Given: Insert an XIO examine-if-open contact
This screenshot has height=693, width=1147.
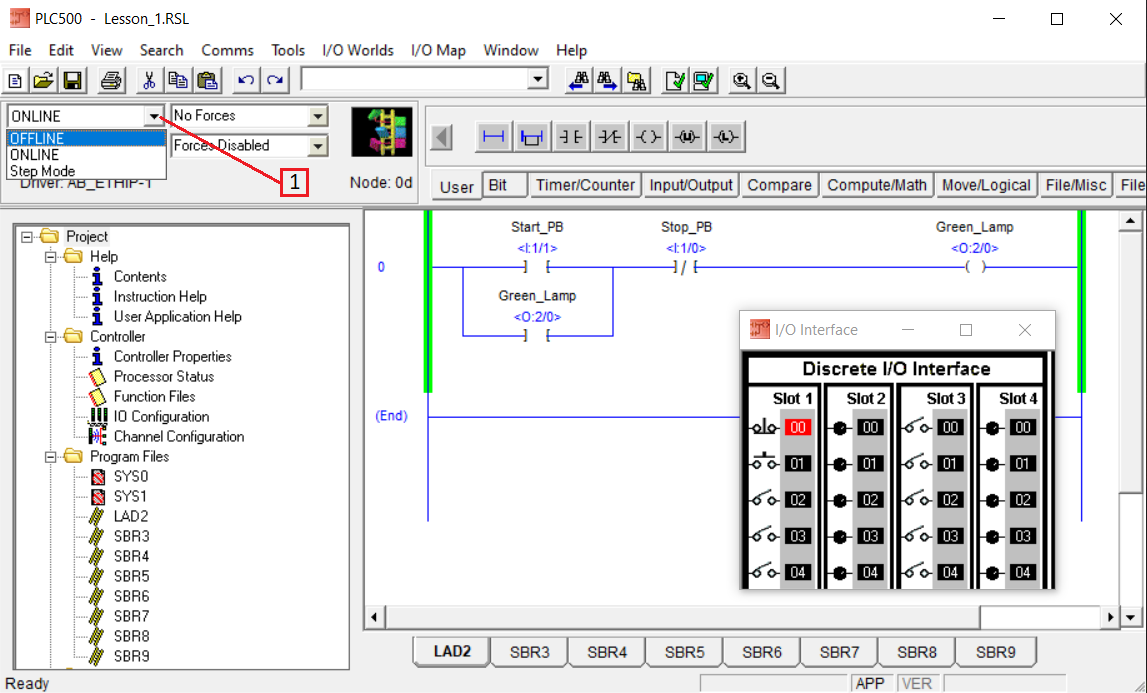Looking at the screenshot, I should (609, 137).
